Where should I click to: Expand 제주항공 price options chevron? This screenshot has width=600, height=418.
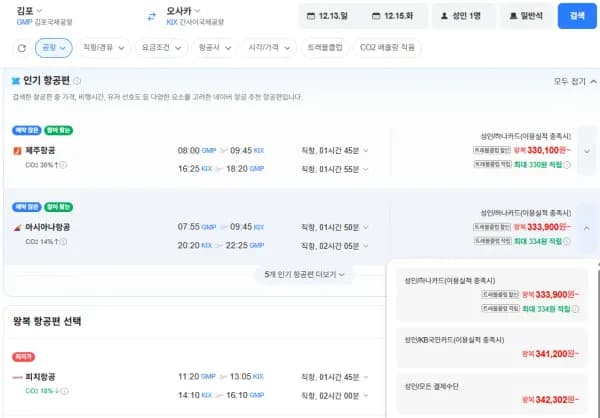point(587,151)
